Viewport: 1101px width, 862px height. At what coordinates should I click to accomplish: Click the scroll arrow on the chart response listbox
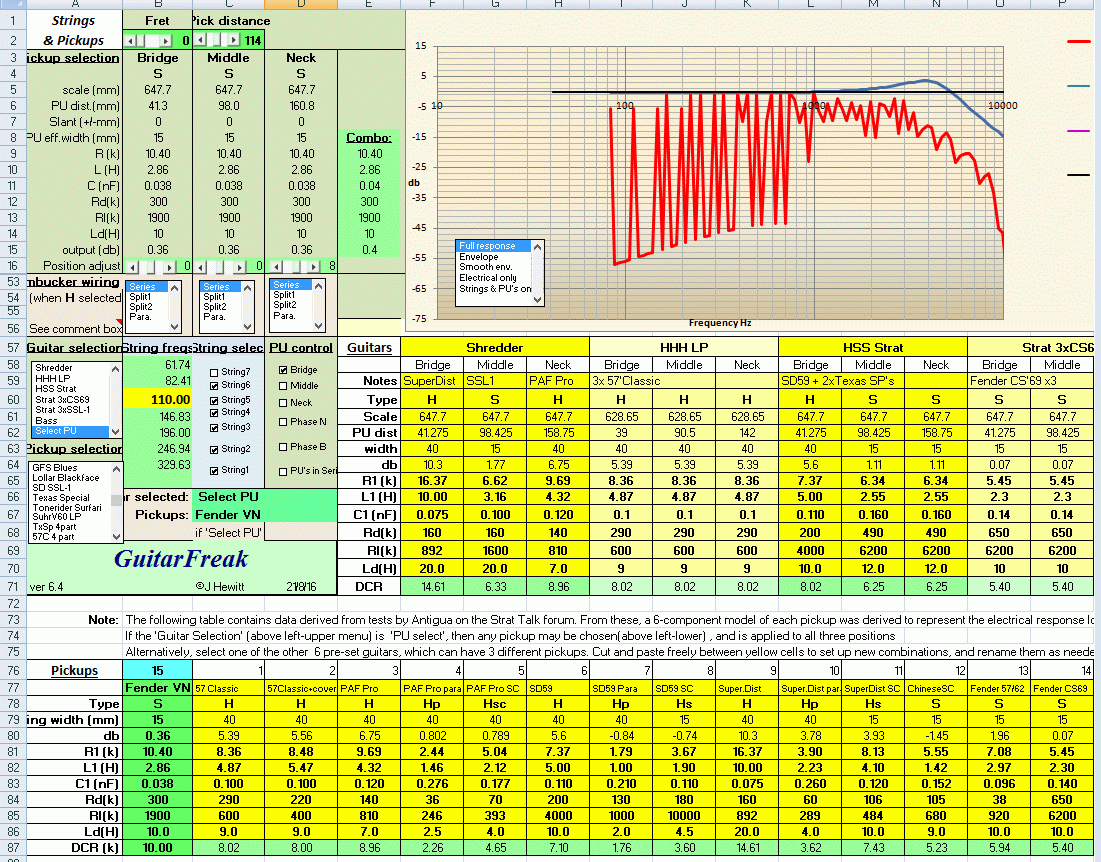pyautogui.click(x=537, y=247)
